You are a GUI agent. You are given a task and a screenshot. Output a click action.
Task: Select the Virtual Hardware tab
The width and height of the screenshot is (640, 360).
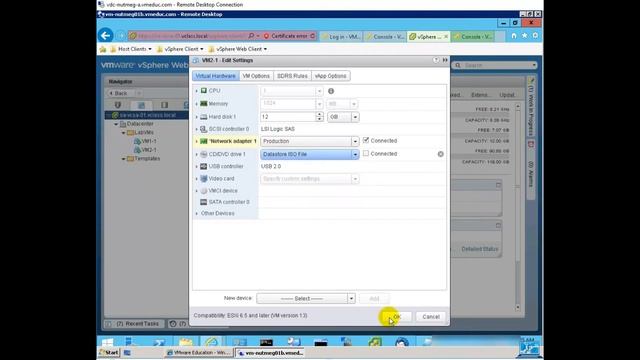click(x=215, y=76)
